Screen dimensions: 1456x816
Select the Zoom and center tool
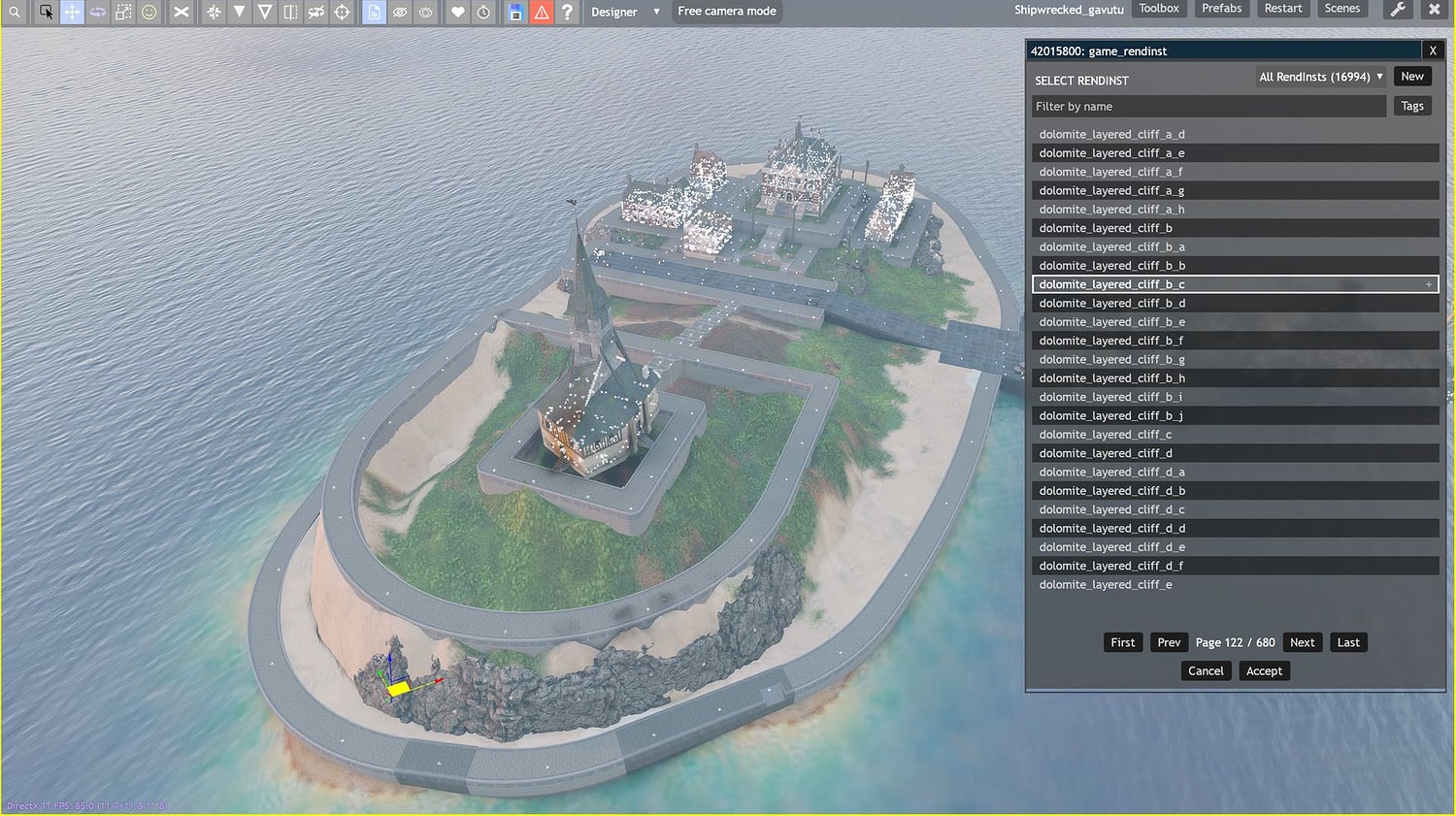point(14,12)
